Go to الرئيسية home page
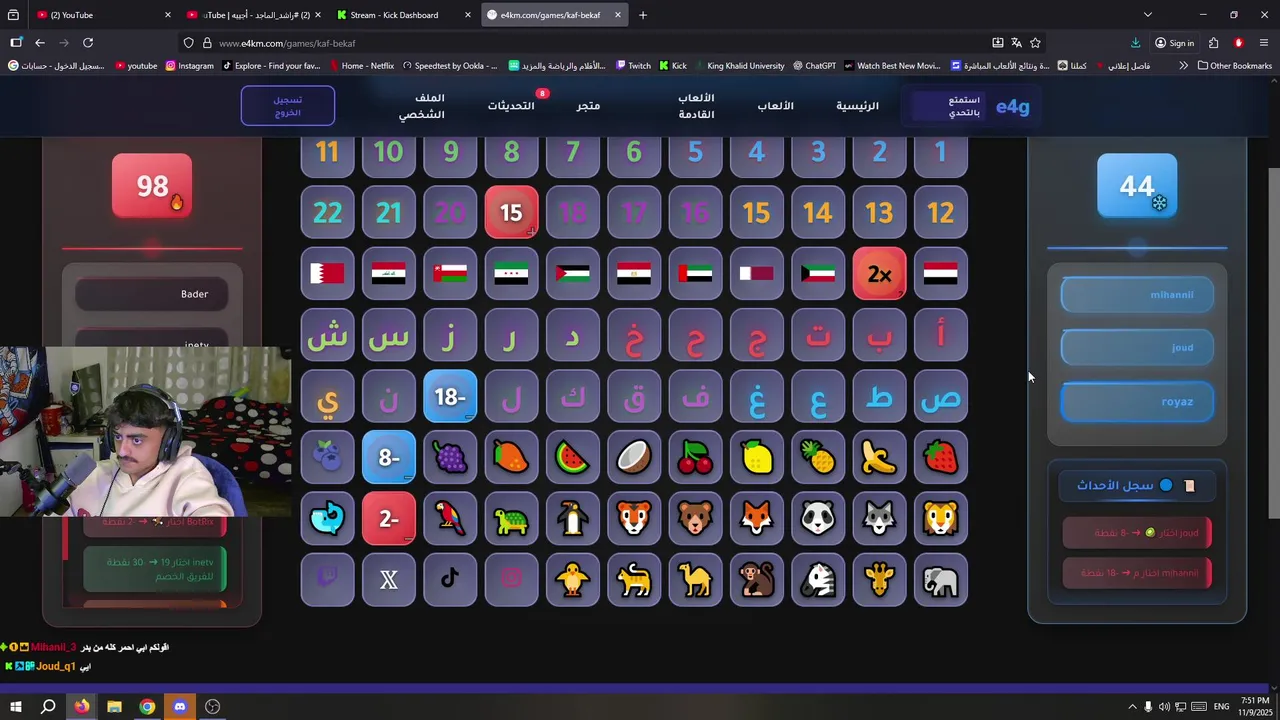Viewport: 1280px width, 720px height. point(858,106)
